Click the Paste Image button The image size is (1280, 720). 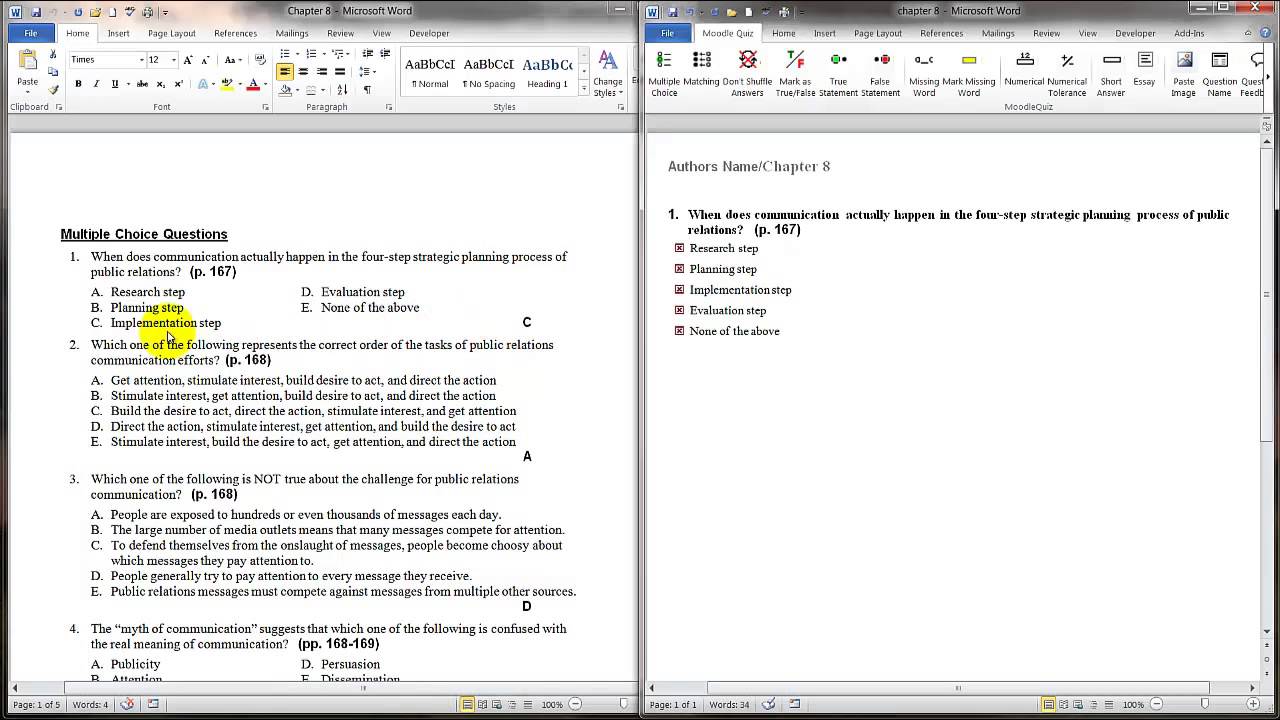point(1184,74)
